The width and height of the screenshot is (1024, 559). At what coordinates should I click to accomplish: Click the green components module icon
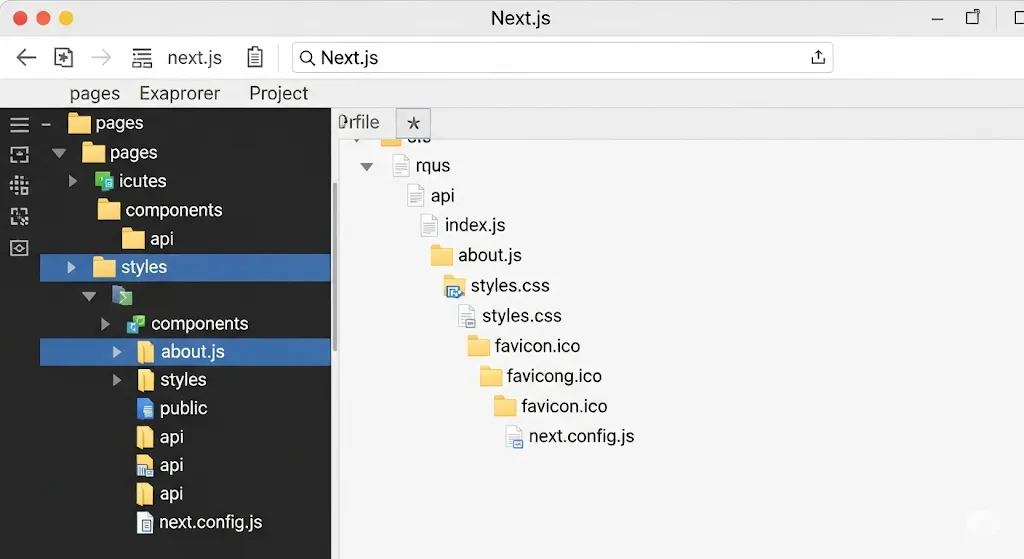(x=136, y=324)
